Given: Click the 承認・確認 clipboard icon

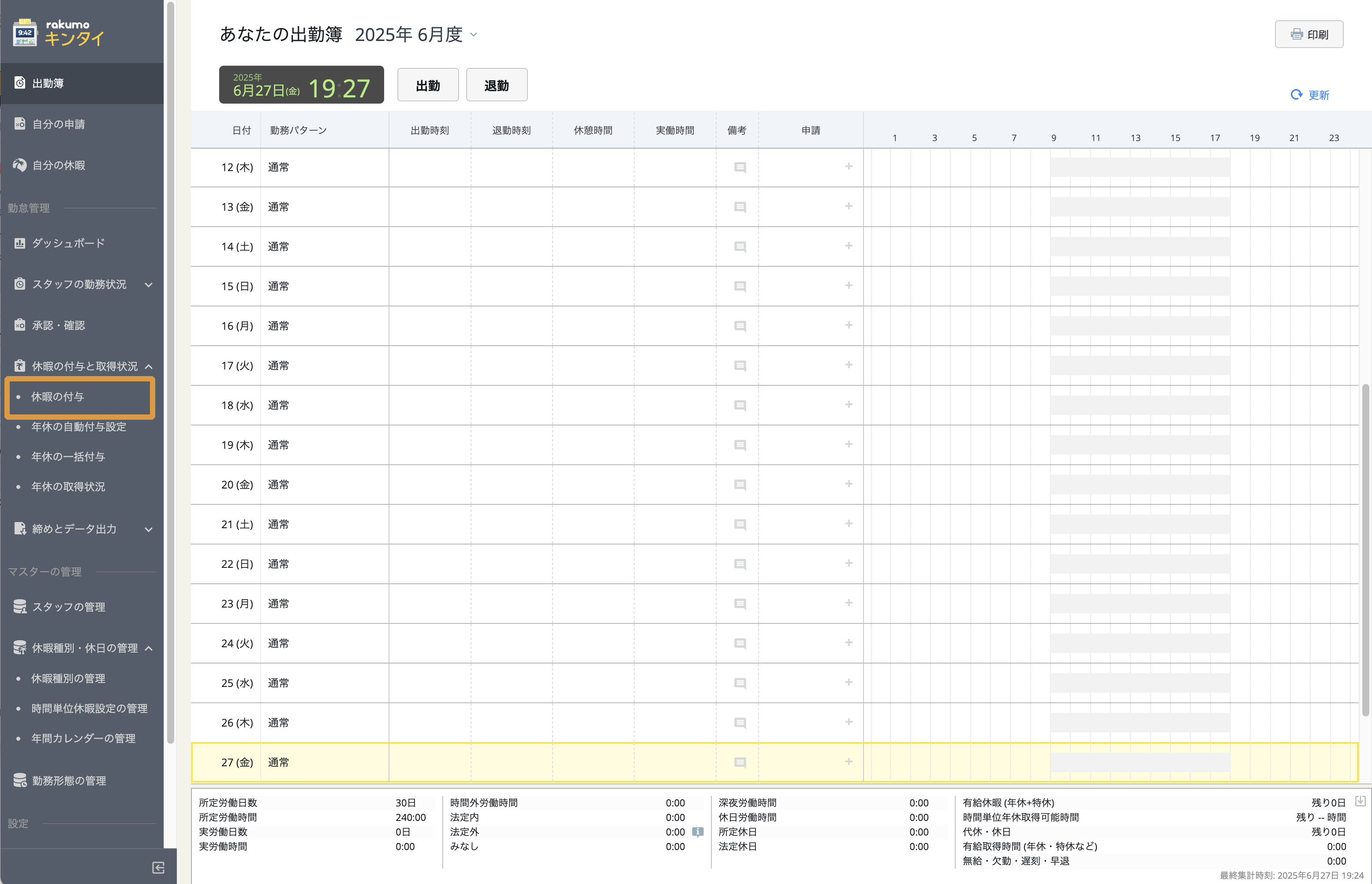Looking at the screenshot, I should (x=19, y=325).
